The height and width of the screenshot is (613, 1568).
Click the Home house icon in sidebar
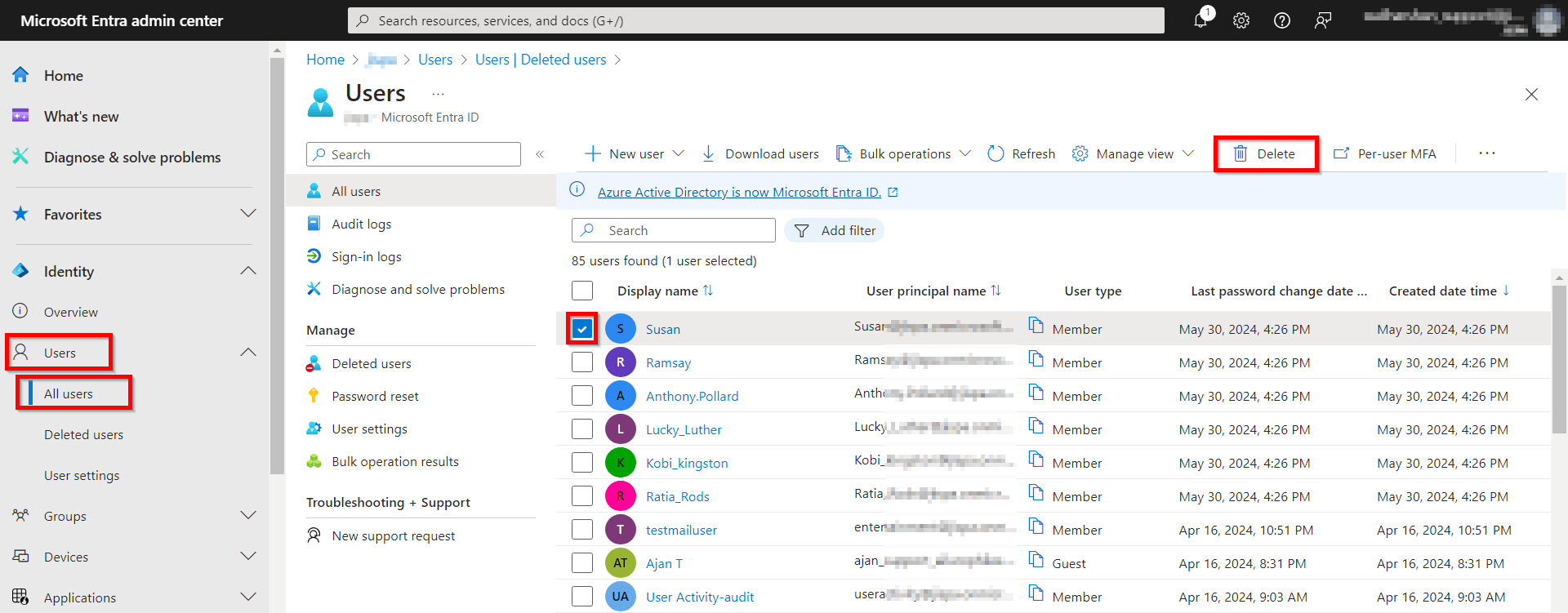click(x=21, y=75)
